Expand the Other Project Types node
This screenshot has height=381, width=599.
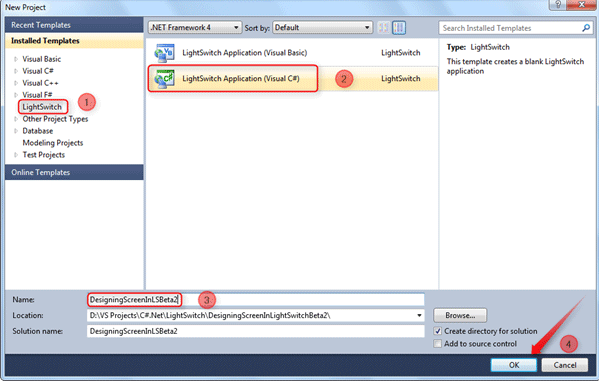point(16,119)
